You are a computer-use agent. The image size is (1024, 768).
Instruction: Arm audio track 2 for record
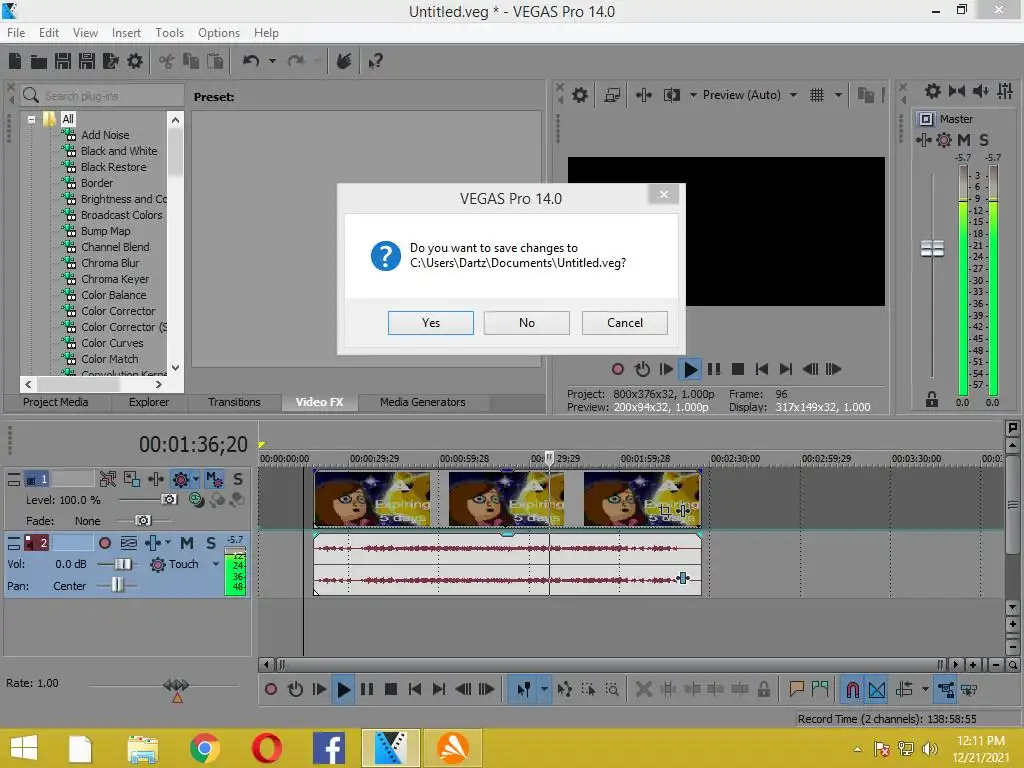[x=104, y=543]
